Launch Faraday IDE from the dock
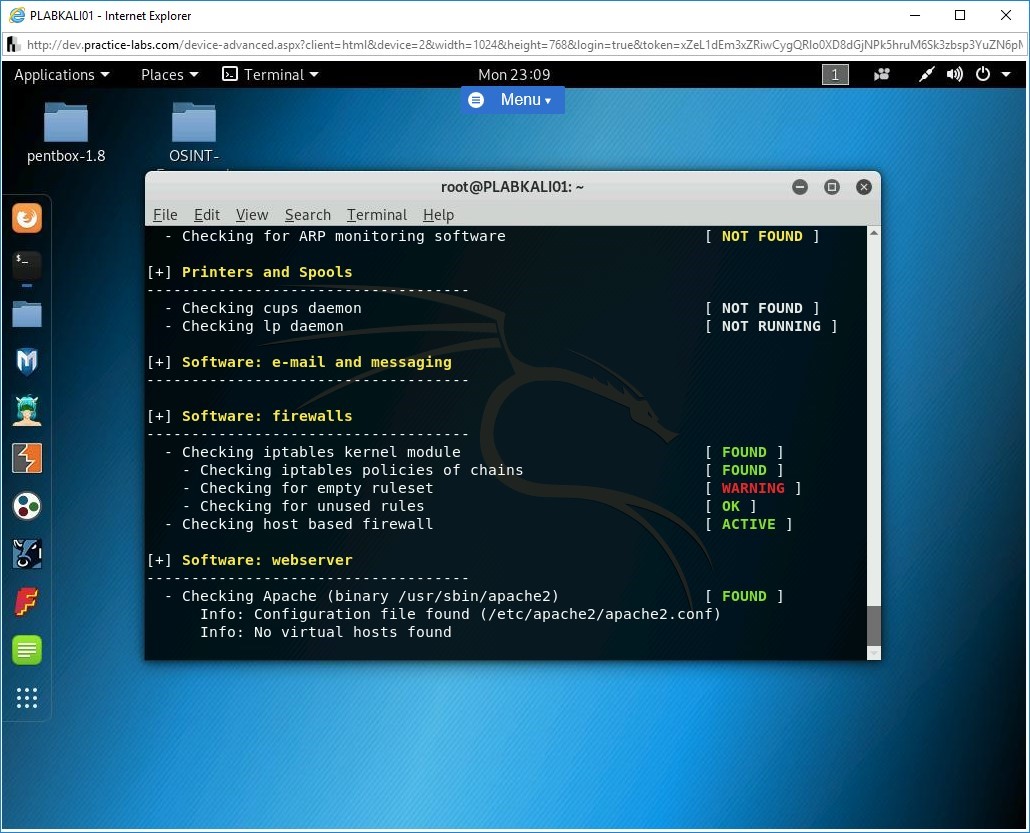1030x833 pixels. (27, 602)
